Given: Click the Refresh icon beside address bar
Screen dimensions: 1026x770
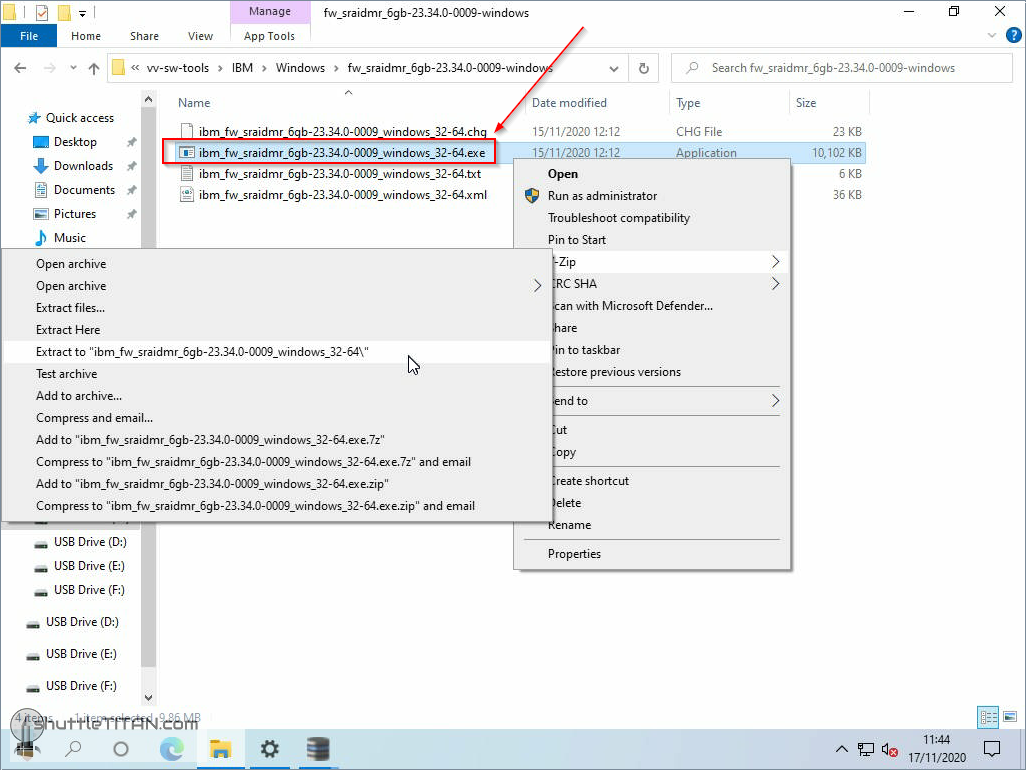Looking at the screenshot, I should [644, 68].
